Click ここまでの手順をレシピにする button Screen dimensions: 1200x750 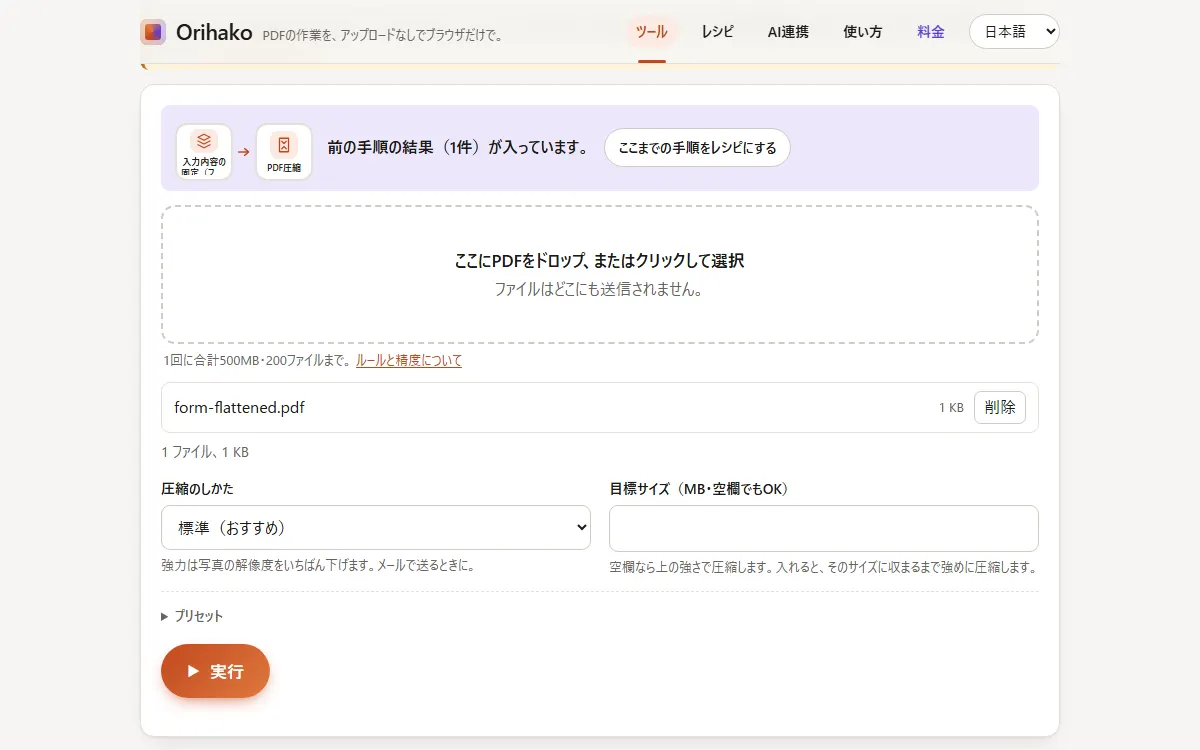pos(697,147)
